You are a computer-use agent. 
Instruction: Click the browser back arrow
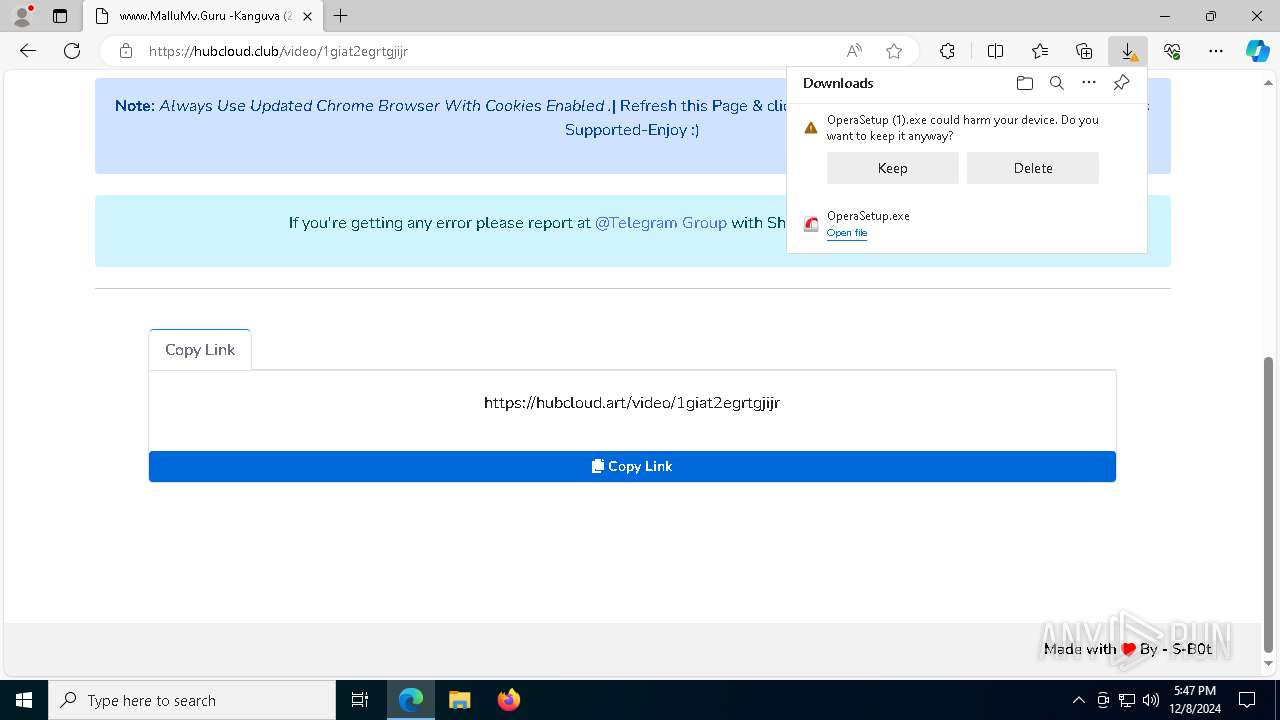click(x=28, y=51)
